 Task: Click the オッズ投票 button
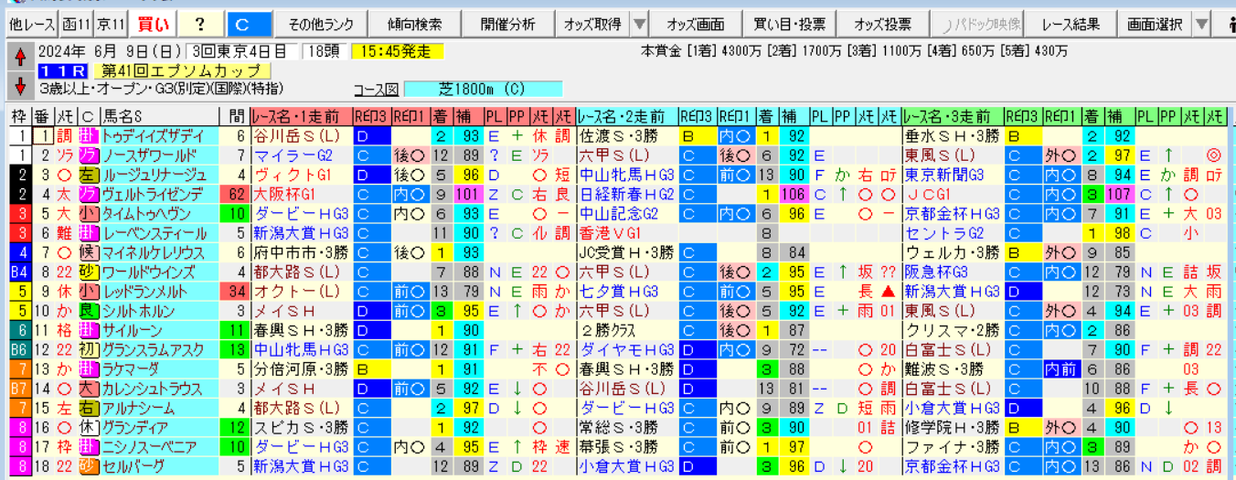[883, 23]
